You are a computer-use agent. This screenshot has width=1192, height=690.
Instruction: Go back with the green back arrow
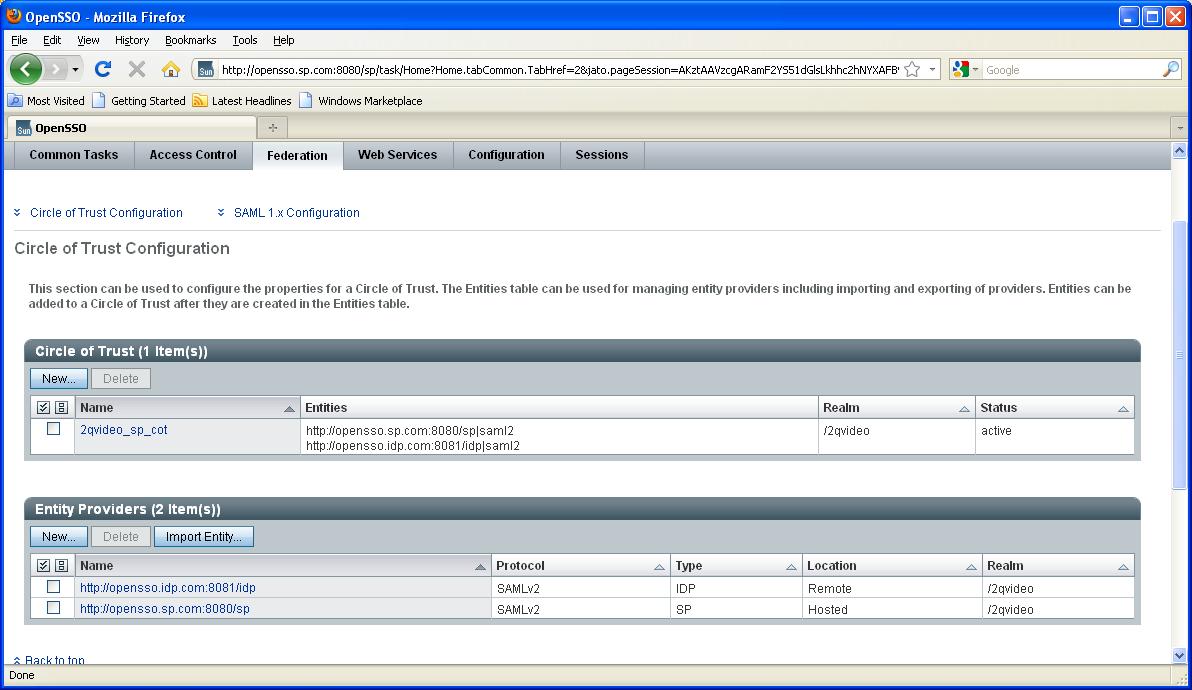25,69
